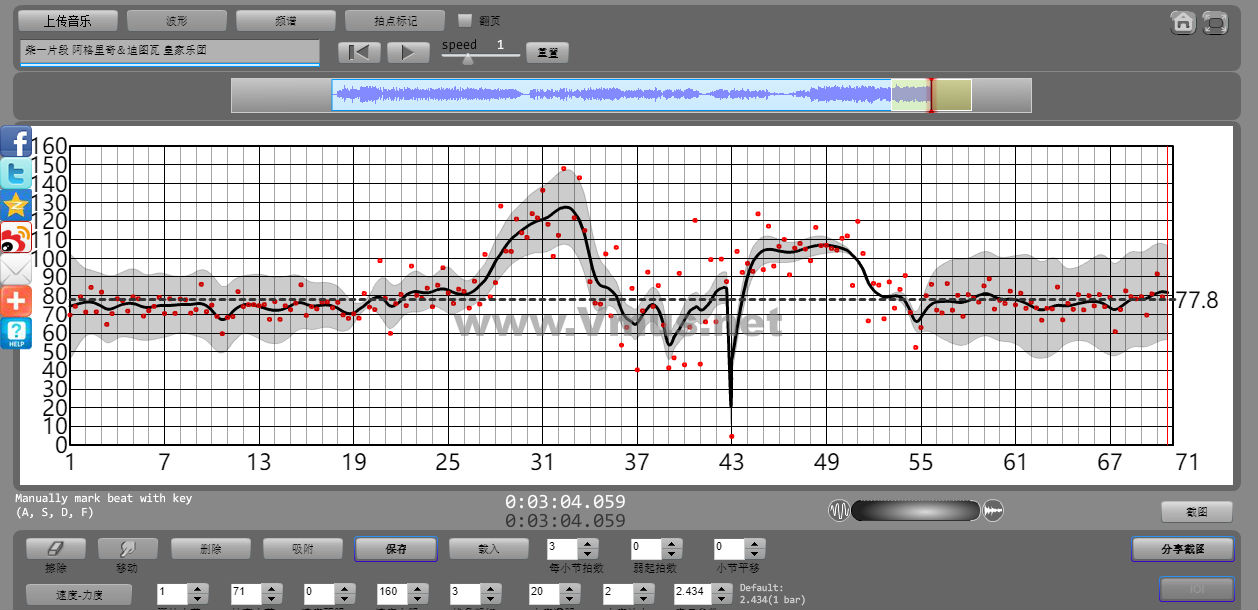Toggle the 翻页 checkbox
This screenshot has width=1258, height=610.
(464, 20)
